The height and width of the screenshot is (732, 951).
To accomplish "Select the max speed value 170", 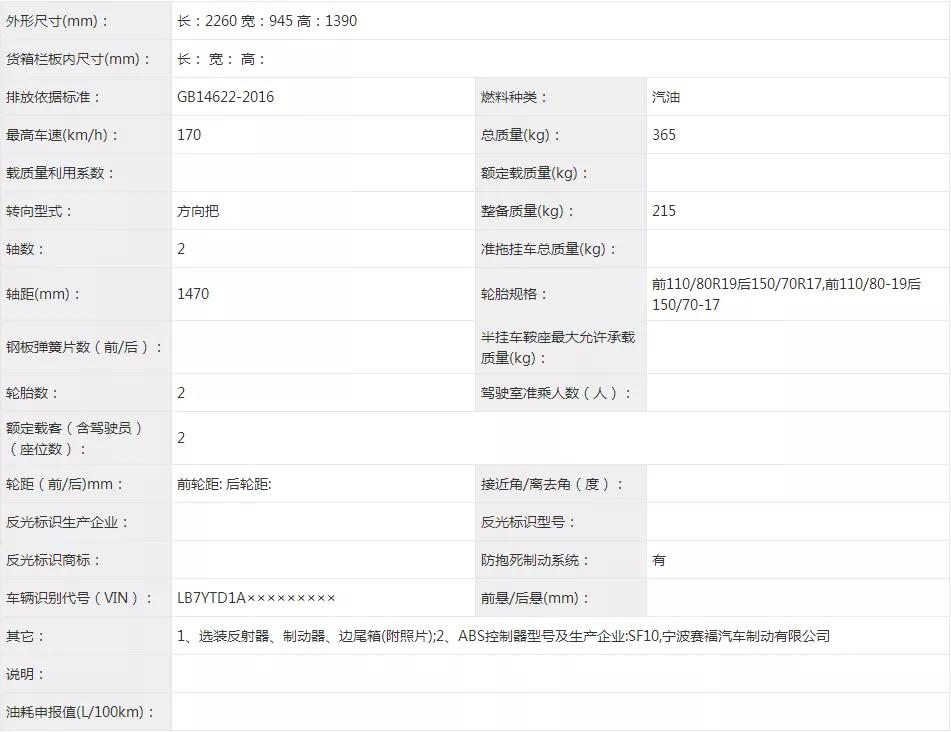I will pyautogui.click(x=189, y=135).
